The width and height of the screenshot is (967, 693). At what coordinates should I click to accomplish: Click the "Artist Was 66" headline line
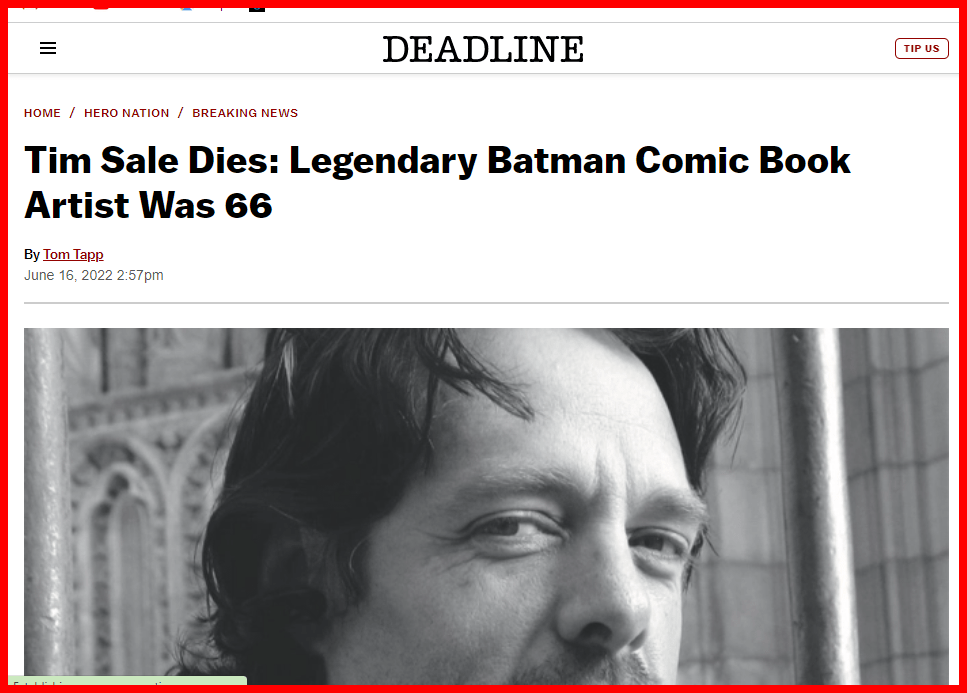coord(148,205)
